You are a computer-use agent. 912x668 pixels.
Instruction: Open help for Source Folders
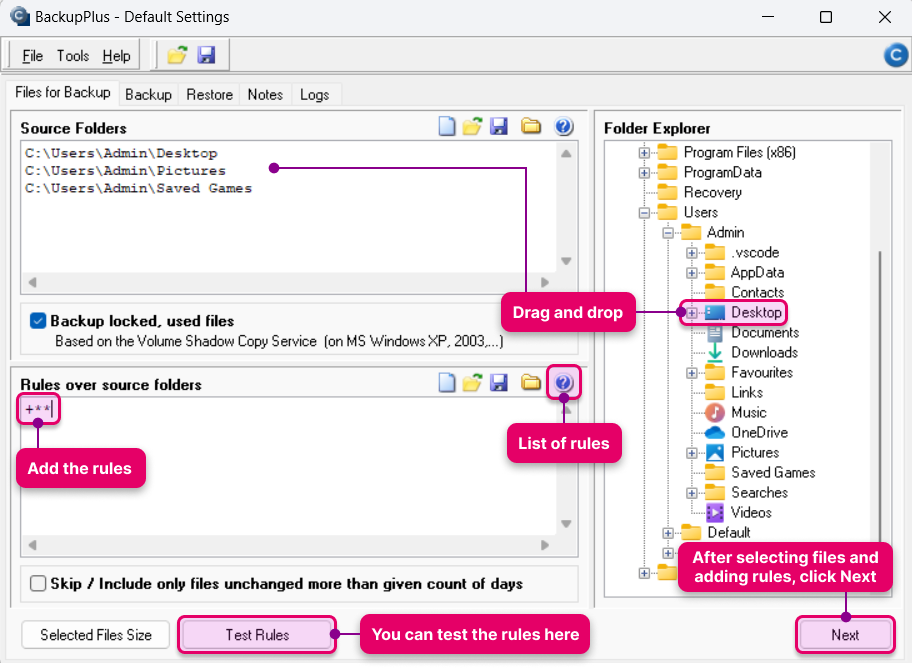click(564, 126)
